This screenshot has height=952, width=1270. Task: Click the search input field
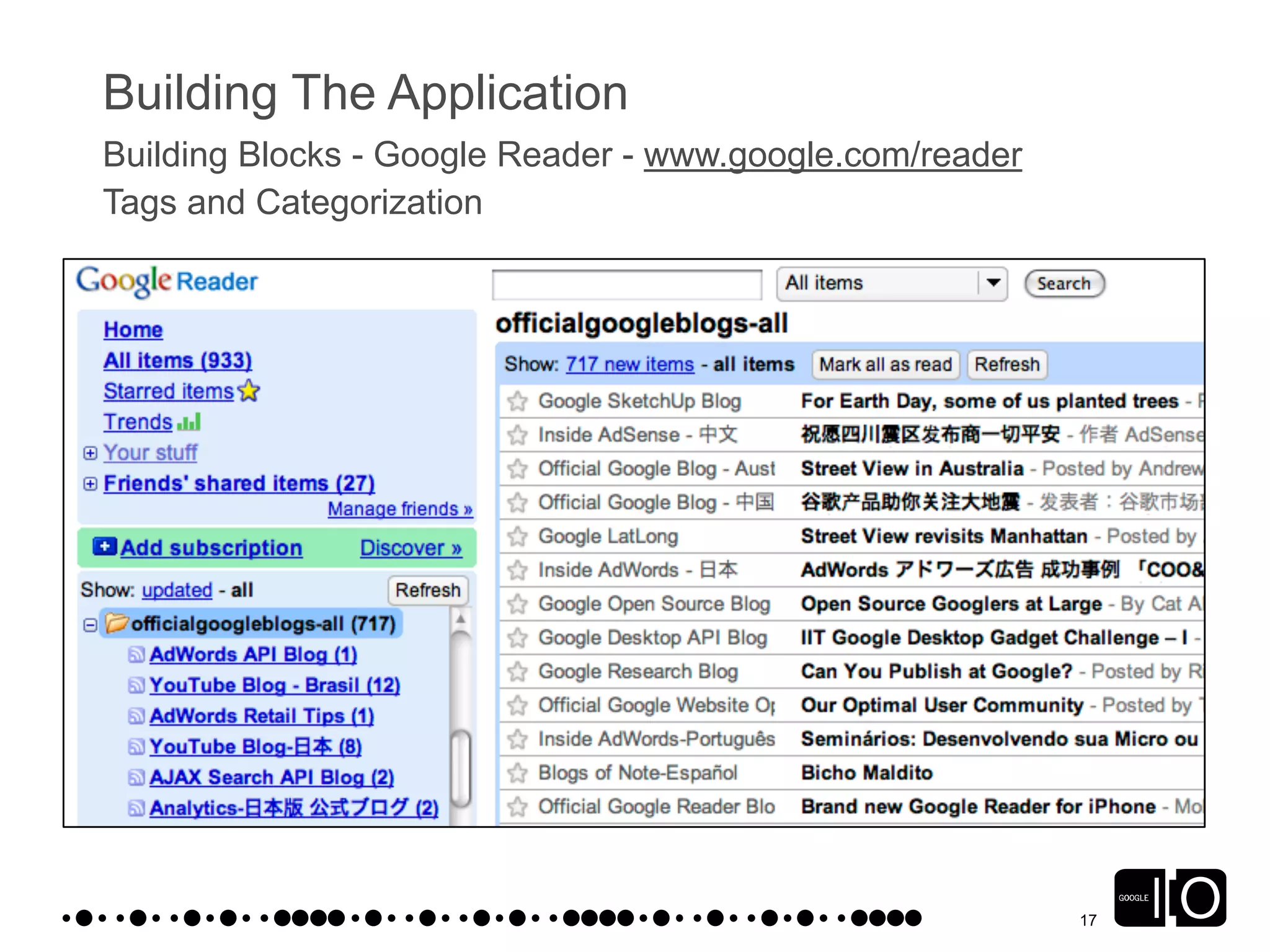627,285
